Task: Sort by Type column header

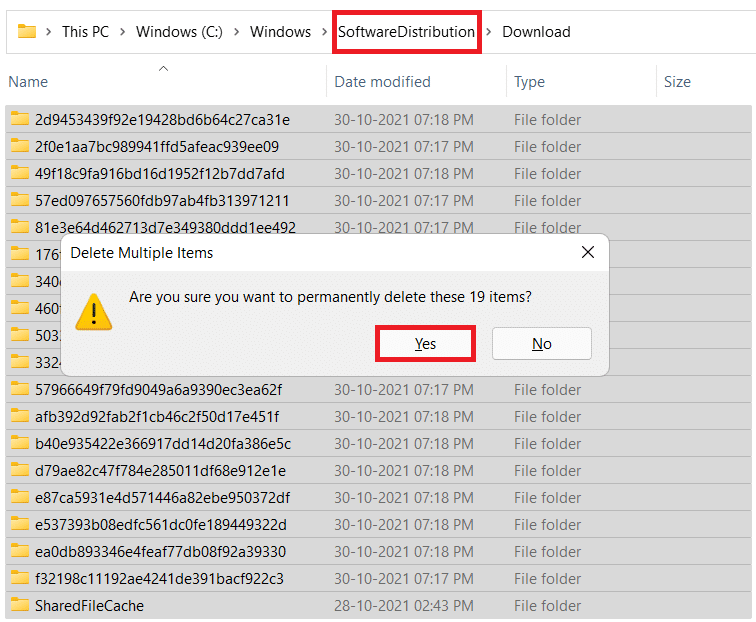Action: pos(529,82)
